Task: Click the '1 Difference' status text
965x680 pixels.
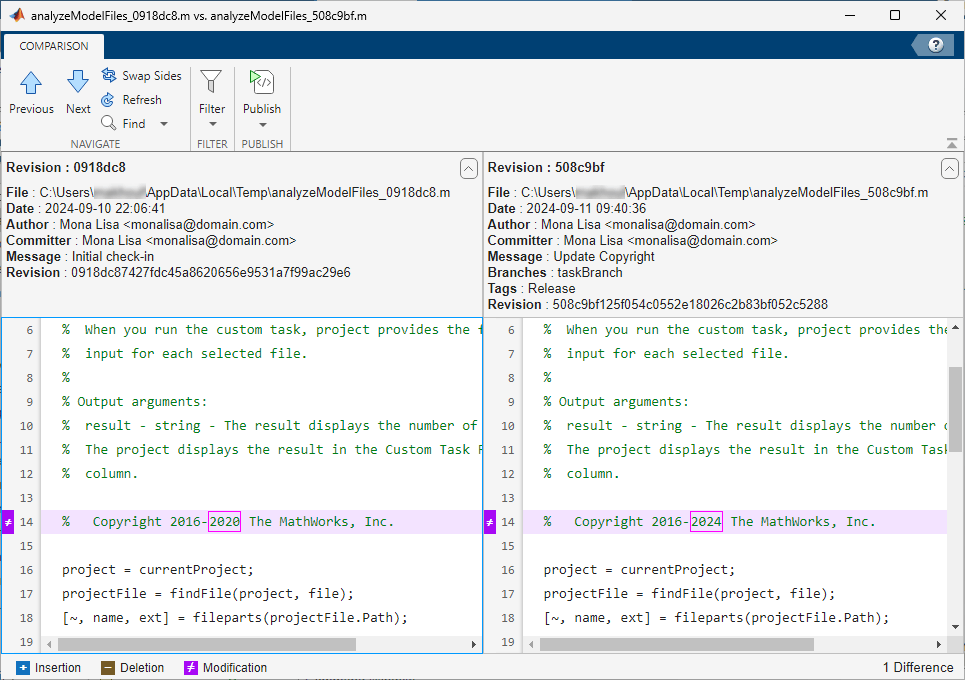Action: point(918,668)
